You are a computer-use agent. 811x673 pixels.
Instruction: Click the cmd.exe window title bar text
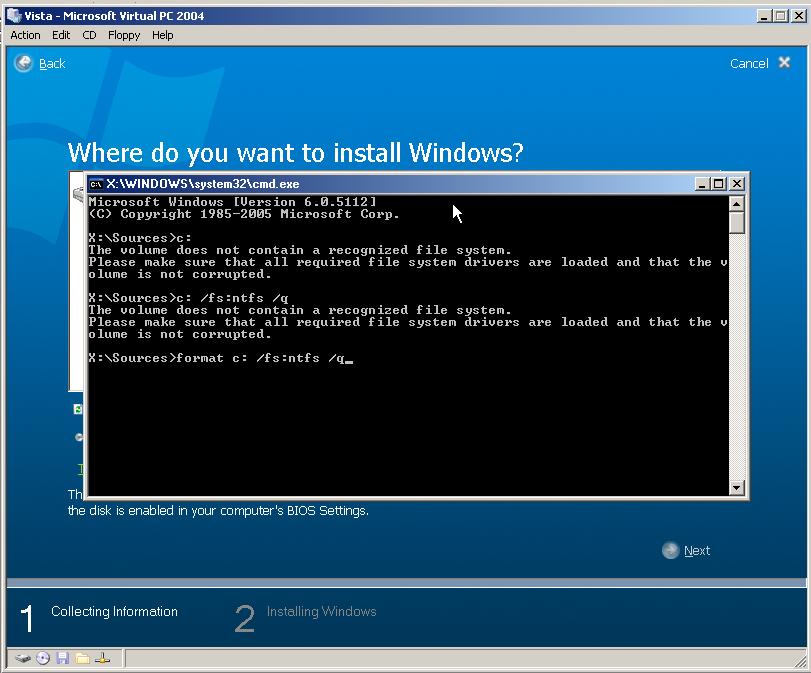tap(203, 184)
